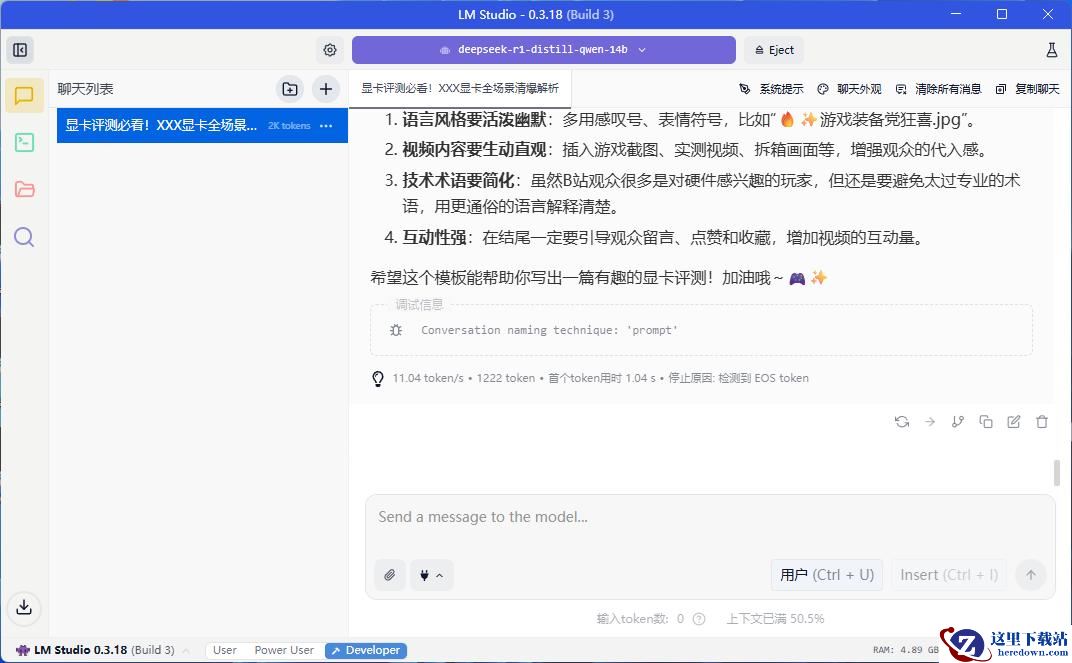The width and height of the screenshot is (1072, 663).
Task: Switch role with 用户 (Ctrl + U) button
Action: coord(827,575)
